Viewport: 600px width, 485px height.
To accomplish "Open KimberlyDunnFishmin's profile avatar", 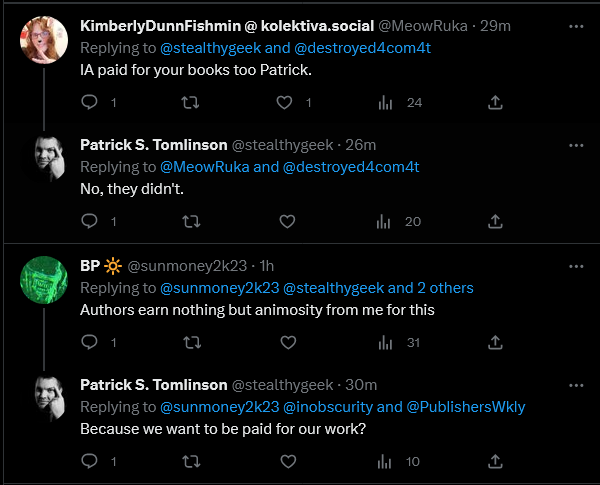I will [x=44, y=39].
